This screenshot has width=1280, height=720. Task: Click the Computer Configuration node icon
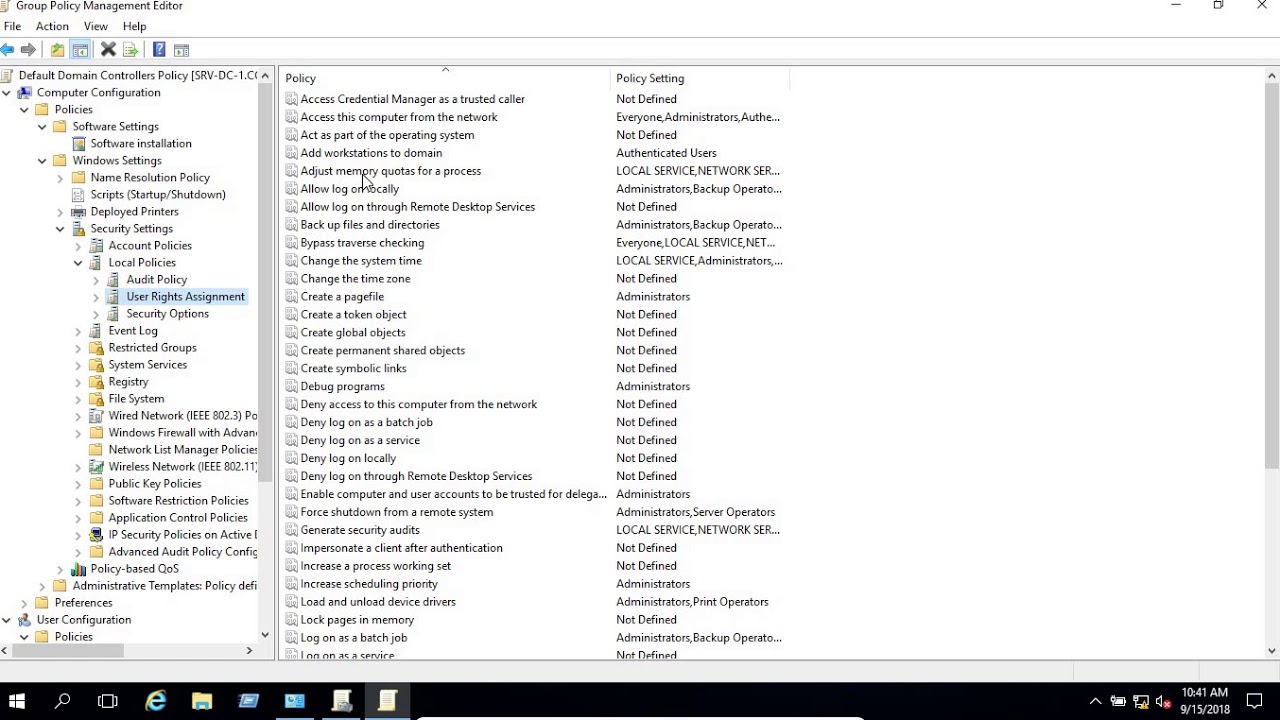pos(25,92)
